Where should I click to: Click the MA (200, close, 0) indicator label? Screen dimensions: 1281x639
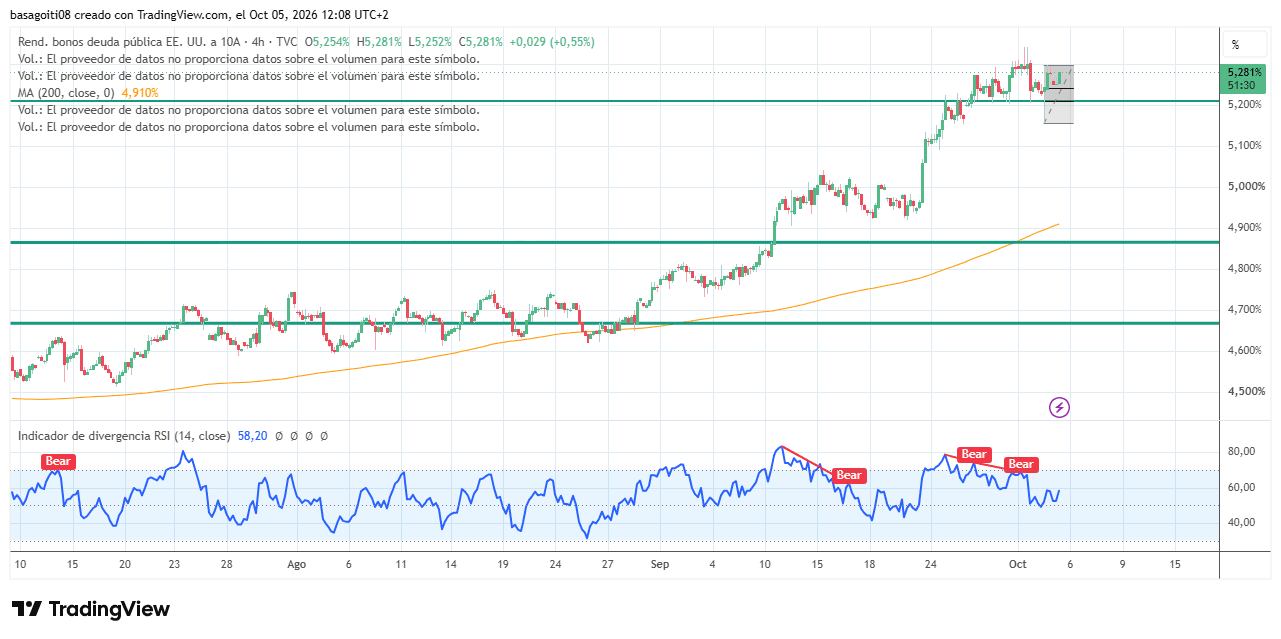click(66, 93)
